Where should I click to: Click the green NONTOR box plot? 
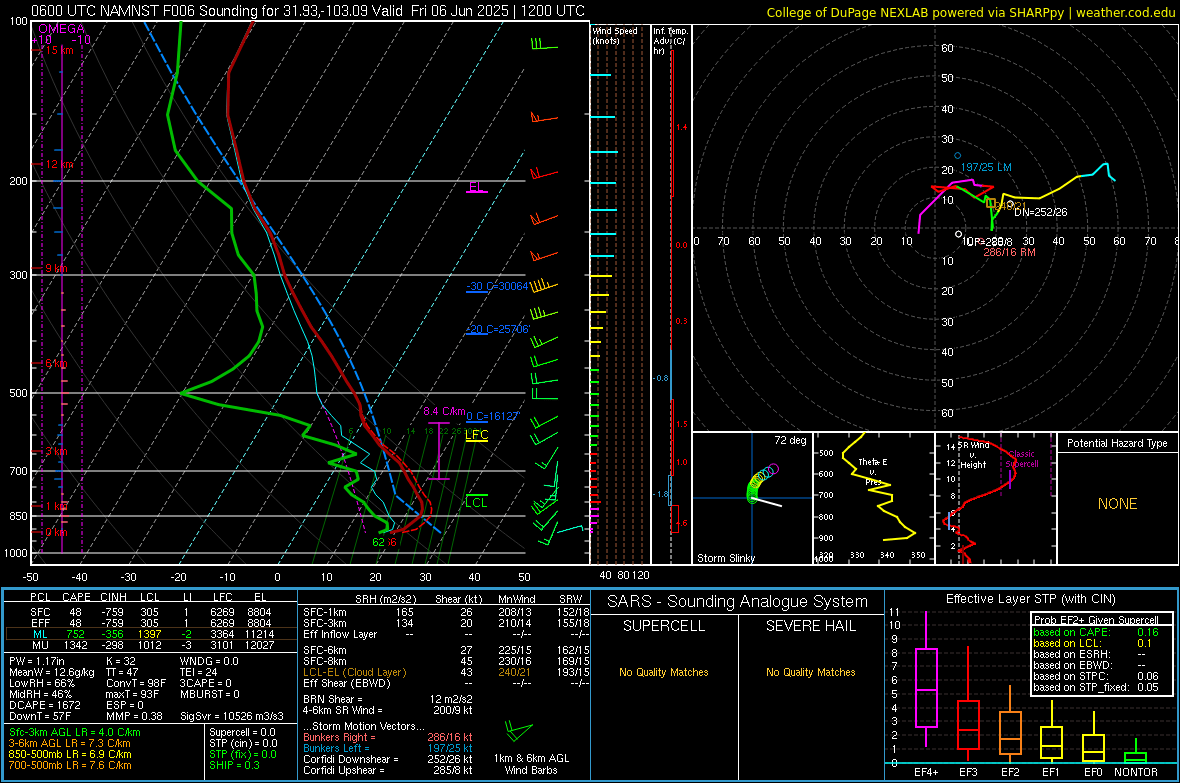click(x=1135, y=753)
